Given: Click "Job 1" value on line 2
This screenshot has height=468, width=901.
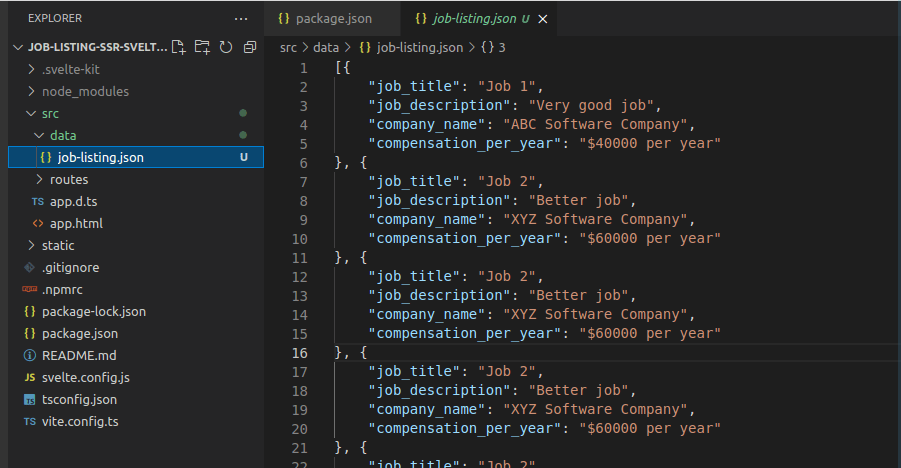Looking at the screenshot, I should 507,86.
